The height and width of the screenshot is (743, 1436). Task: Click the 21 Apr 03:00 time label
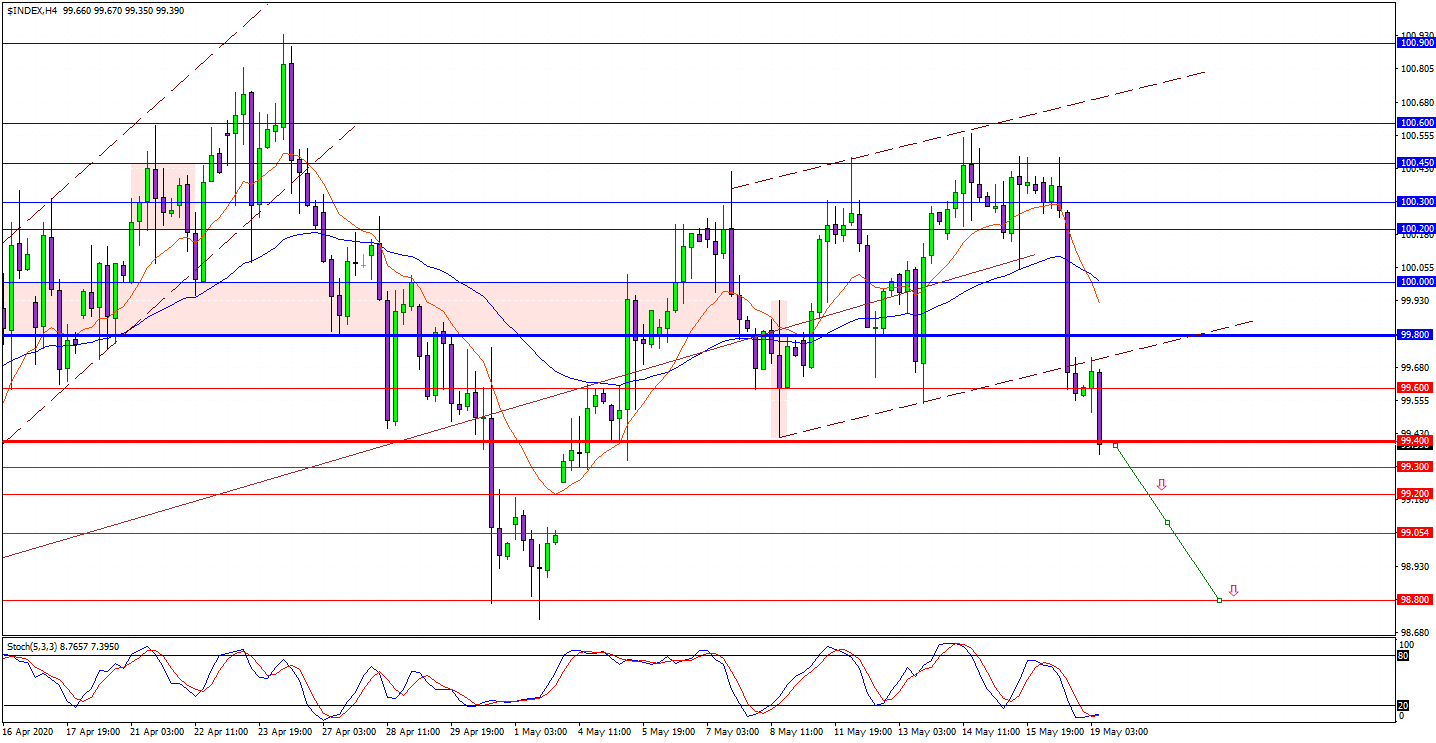click(159, 732)
